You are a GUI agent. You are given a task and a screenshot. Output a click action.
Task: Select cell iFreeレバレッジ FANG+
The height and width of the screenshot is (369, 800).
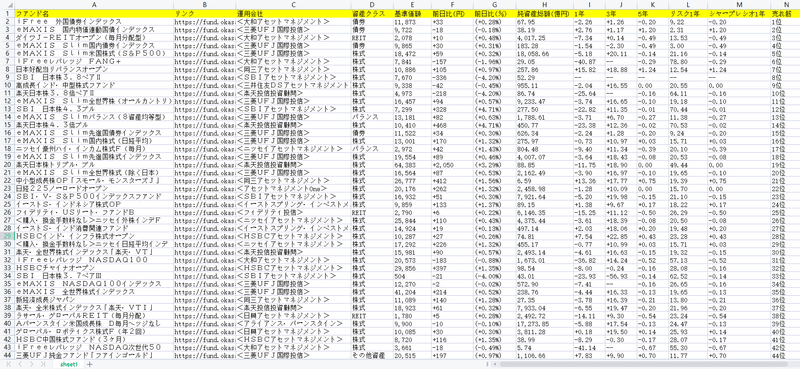(94, 61)
